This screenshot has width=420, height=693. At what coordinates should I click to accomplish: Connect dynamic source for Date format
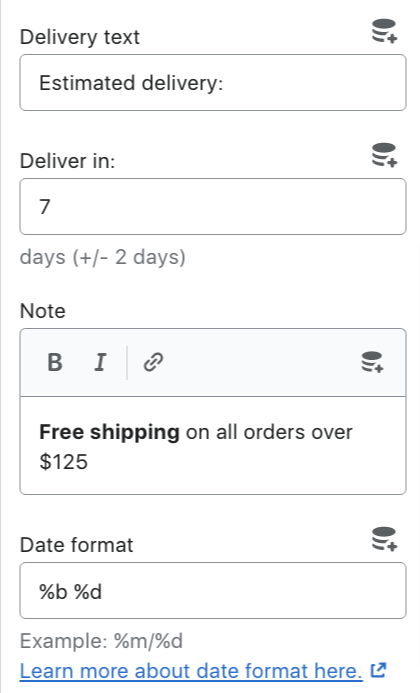click(384, 539)
